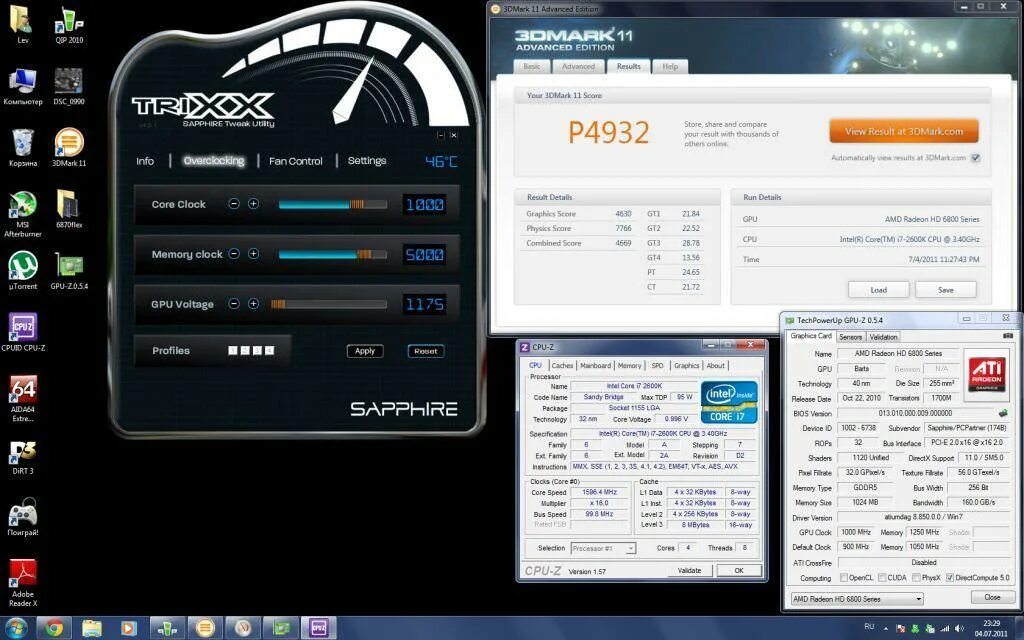Open the GPU-Z graphics card selection dropdown
This screenshot has height=640, width=1024.
pos(857,598)
